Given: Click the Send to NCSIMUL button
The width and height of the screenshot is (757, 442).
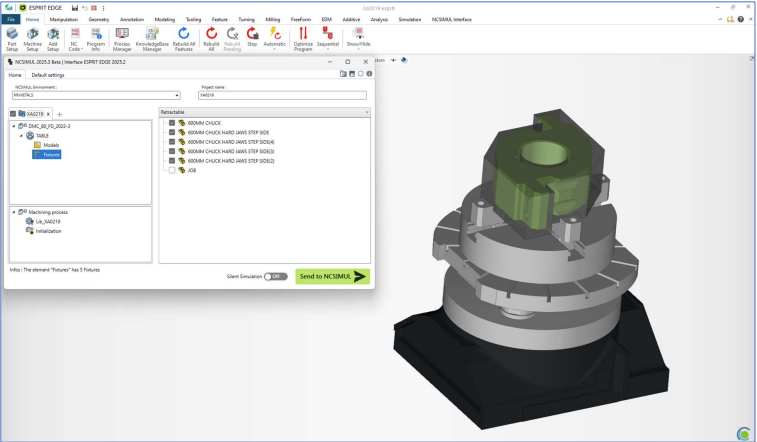Looking at the screenshot, I should click(x=333, y=276).
